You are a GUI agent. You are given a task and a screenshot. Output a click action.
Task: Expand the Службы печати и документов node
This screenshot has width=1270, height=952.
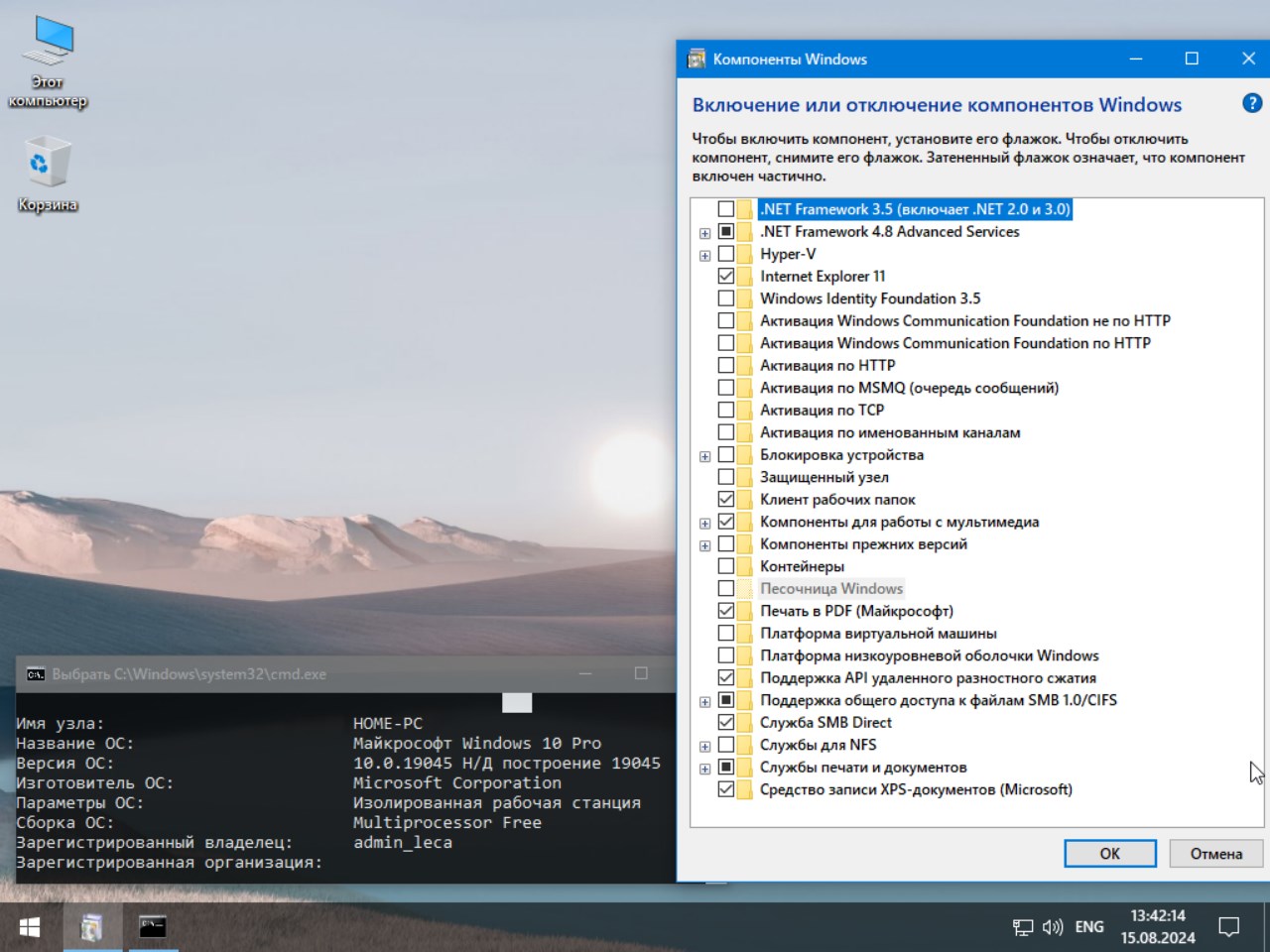click(704, 769)
